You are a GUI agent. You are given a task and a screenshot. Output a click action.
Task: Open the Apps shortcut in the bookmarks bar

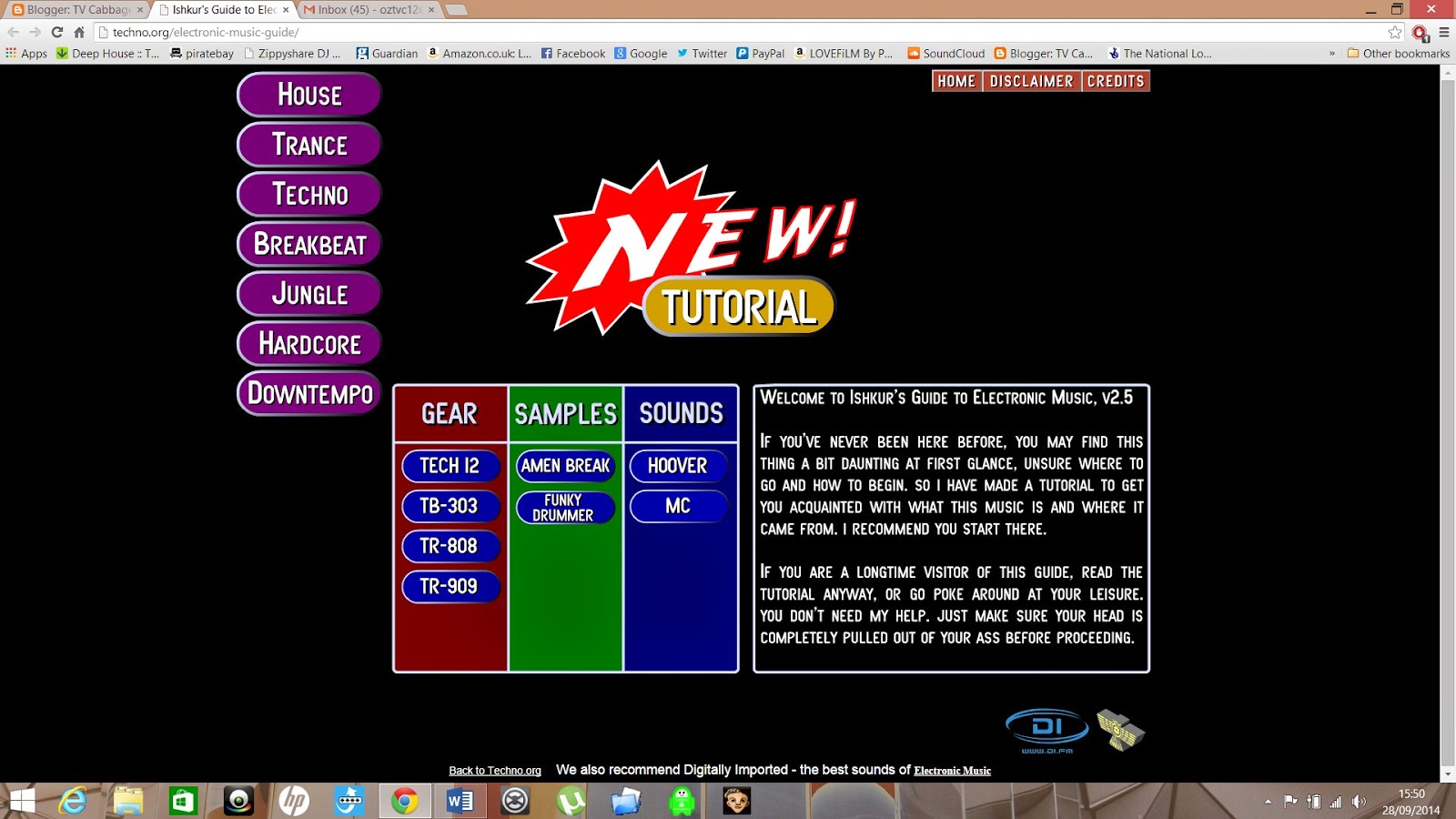(26, 54)
